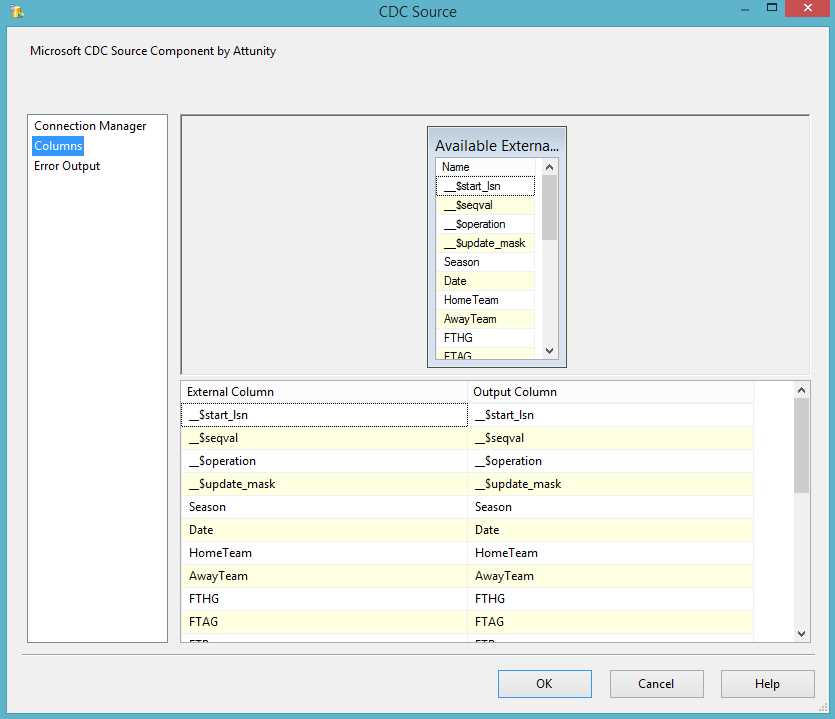Click down arrow of Available External Columns list
The width and height of the screenshot is (835, 719).
coord(550,350)
